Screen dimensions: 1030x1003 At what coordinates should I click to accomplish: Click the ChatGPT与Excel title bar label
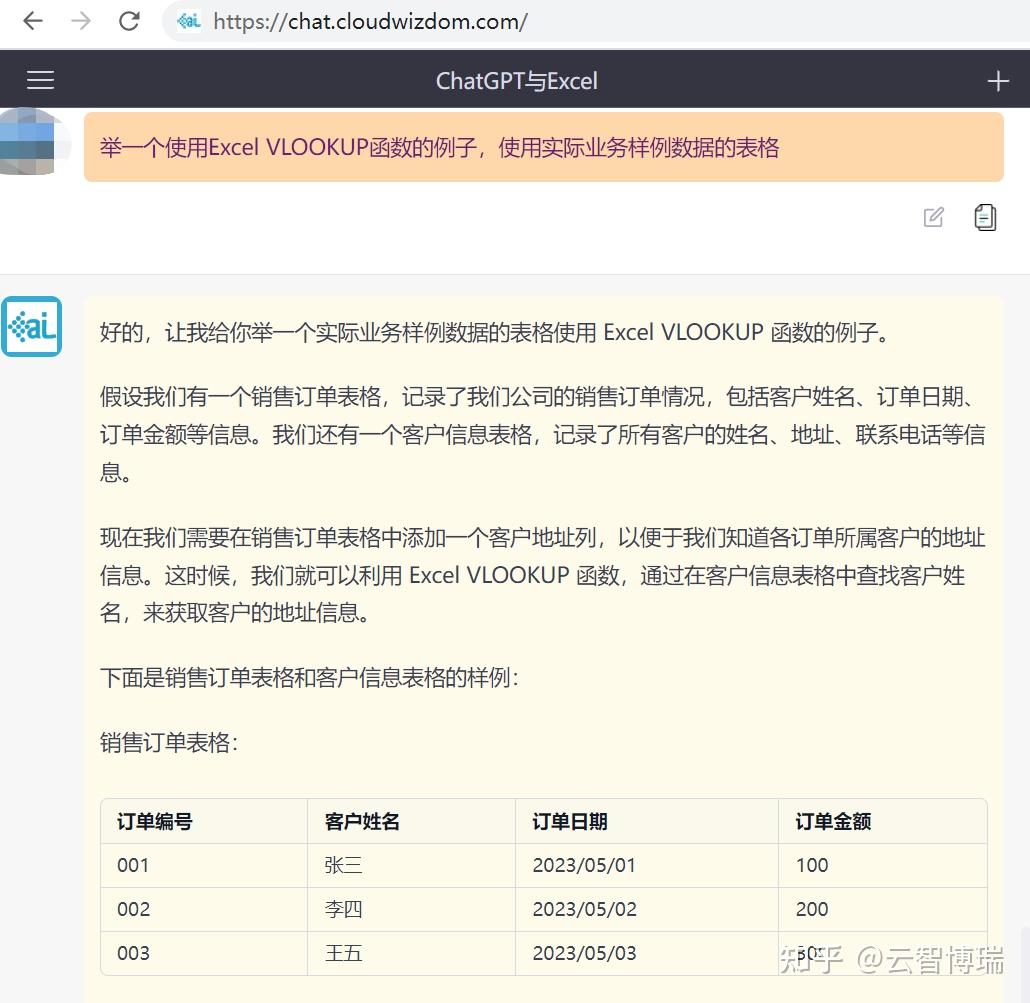point(517,80)
